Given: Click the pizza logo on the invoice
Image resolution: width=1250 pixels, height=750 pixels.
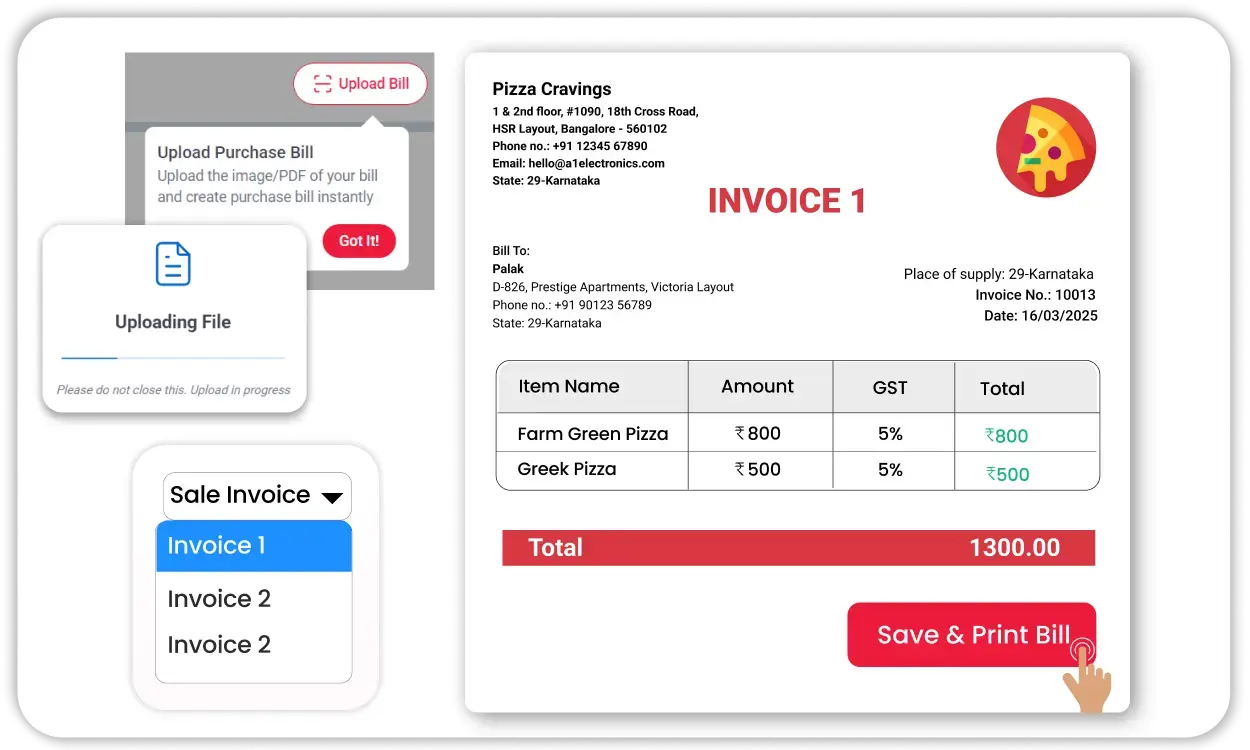Looking at the screenshot, I should click(1045, 147).
